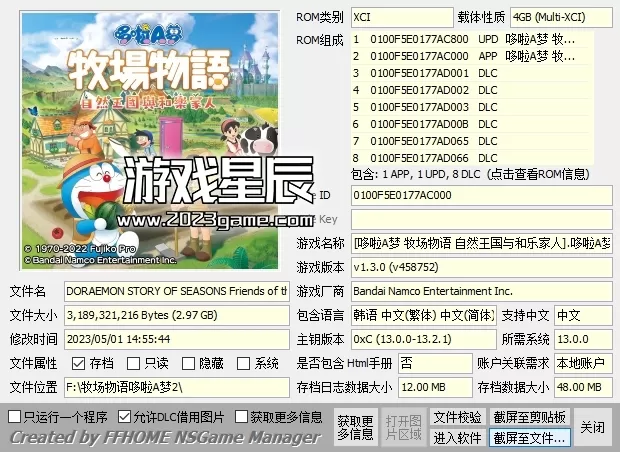Close the dialog with 关闭 button
The image size is (620, 452).
pos(592,427)
